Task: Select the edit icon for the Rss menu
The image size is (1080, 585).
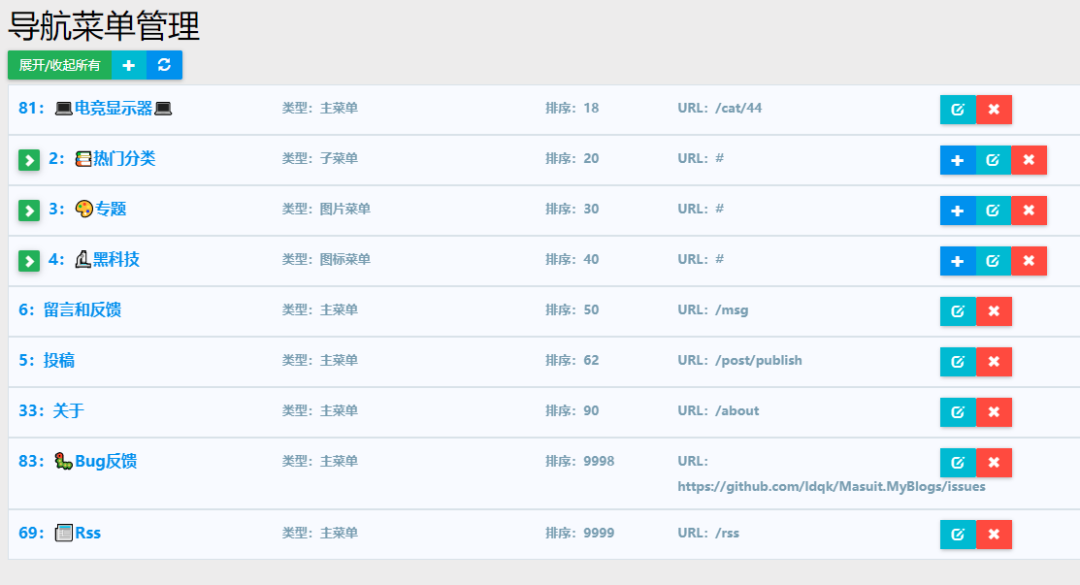Action: point(958,534)
